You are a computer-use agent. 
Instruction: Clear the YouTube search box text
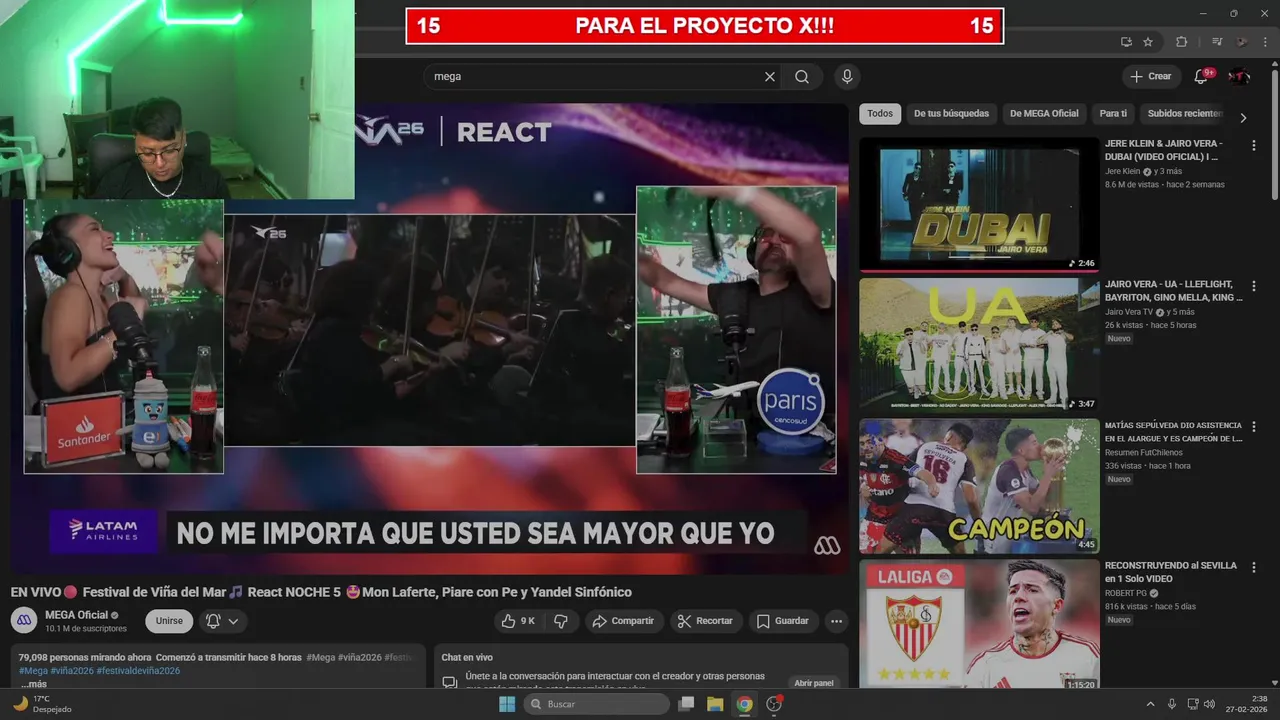click(770, 76)
